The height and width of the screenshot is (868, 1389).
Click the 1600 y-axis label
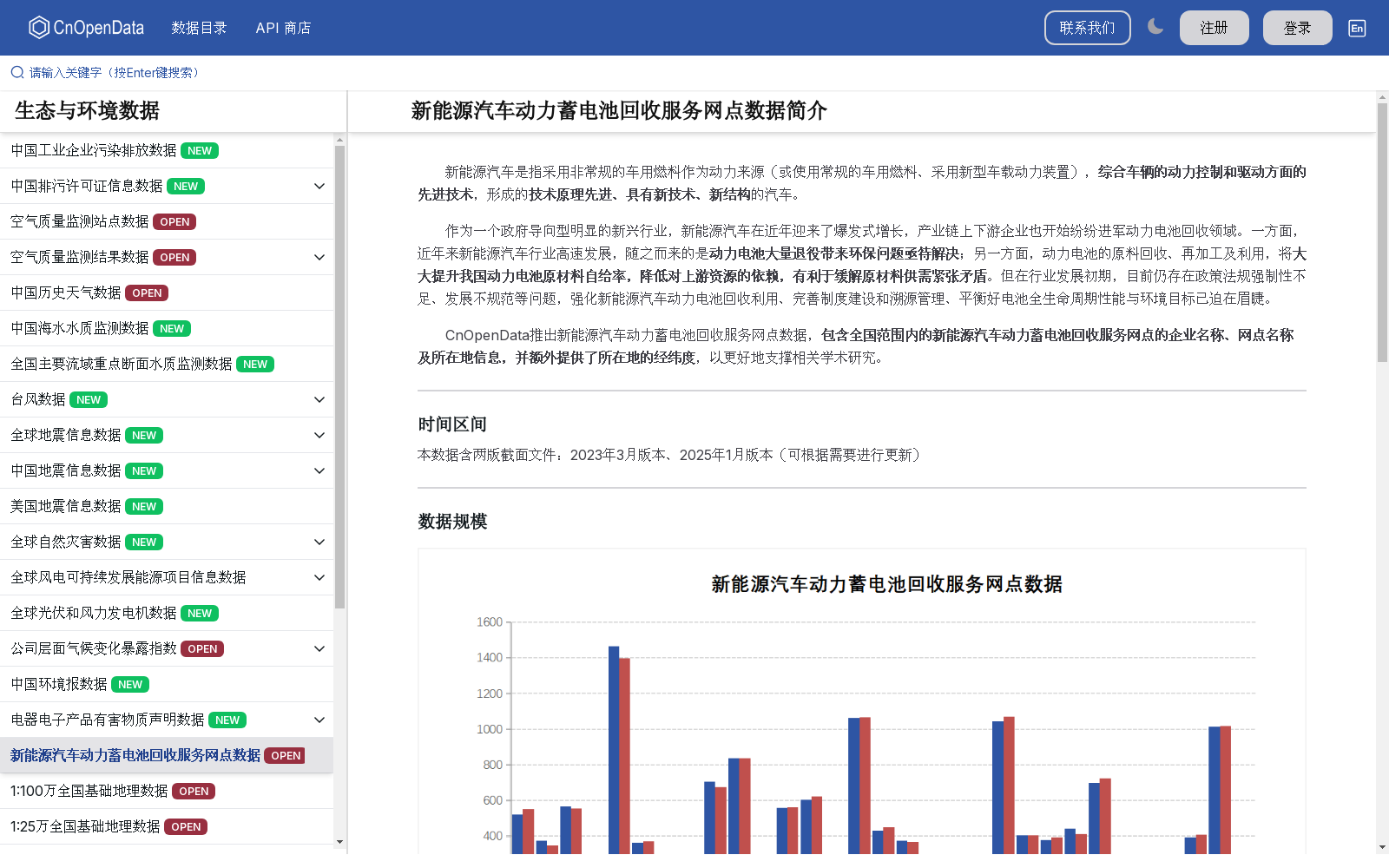click(490, 621)
